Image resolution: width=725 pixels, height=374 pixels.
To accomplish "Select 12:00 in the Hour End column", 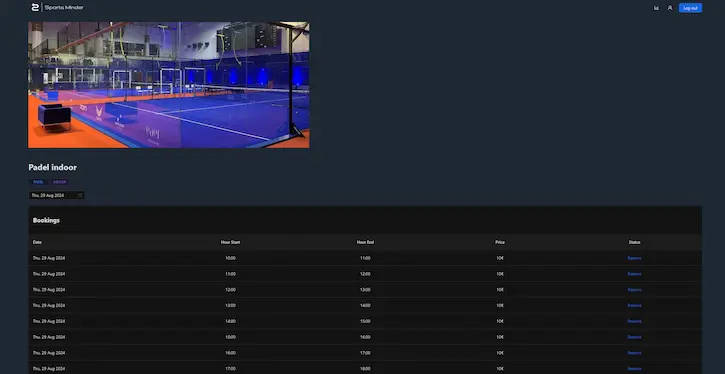I will tap(365, 274).
